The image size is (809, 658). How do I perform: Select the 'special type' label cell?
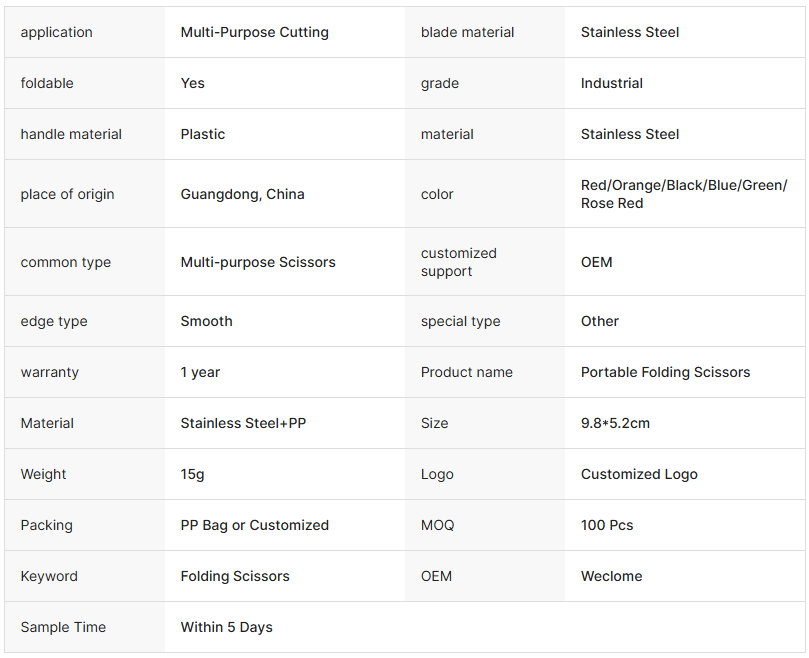click(x=460, y=321)
